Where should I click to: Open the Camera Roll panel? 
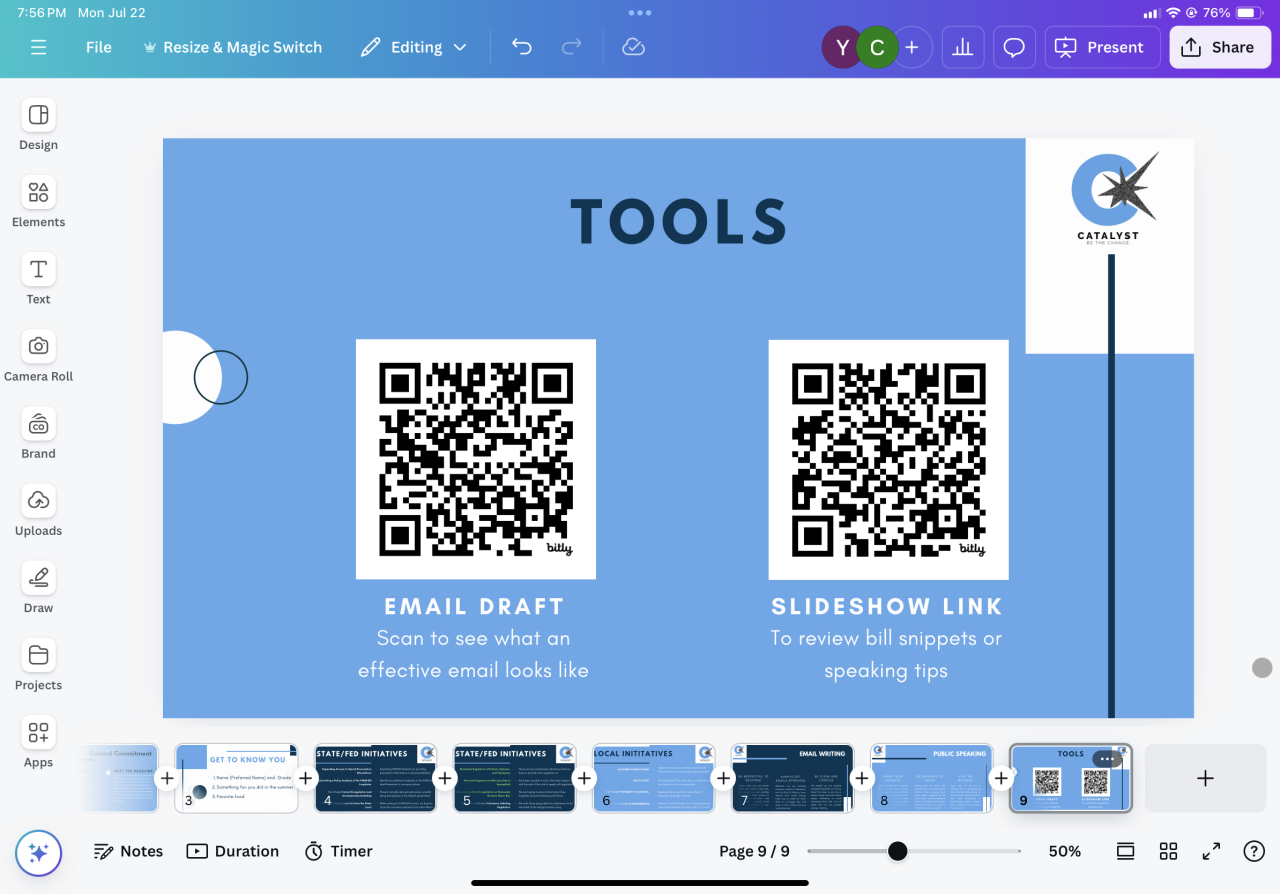[x=38, y=357]
